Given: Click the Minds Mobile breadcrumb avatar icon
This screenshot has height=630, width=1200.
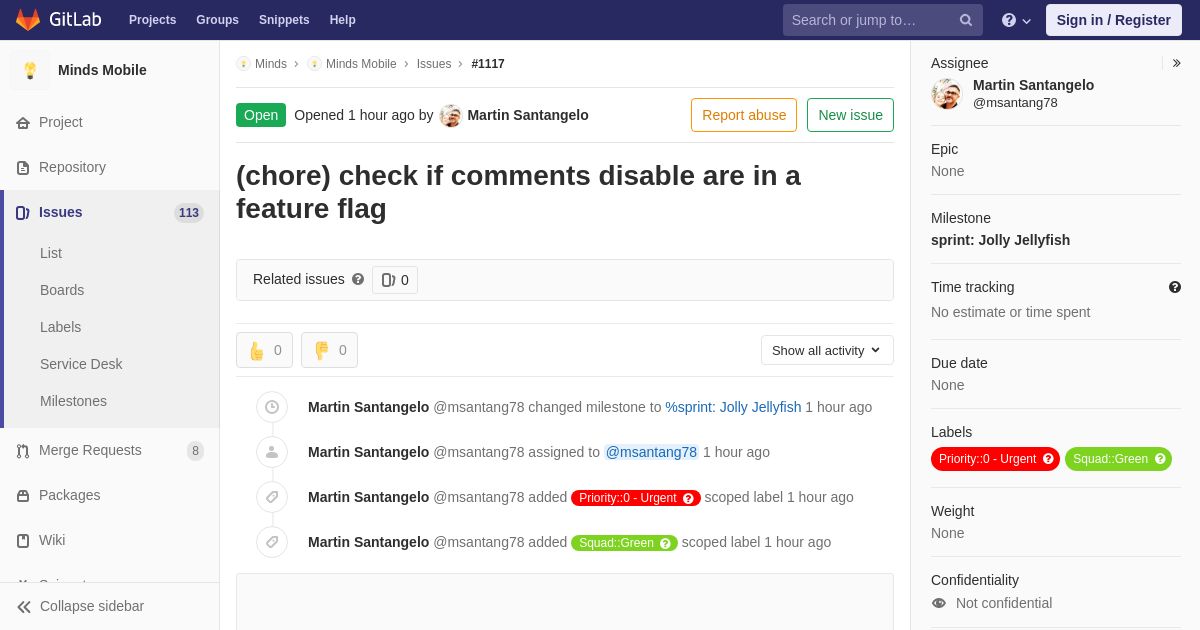Looking at the screenshot, I should pos(314,64).
